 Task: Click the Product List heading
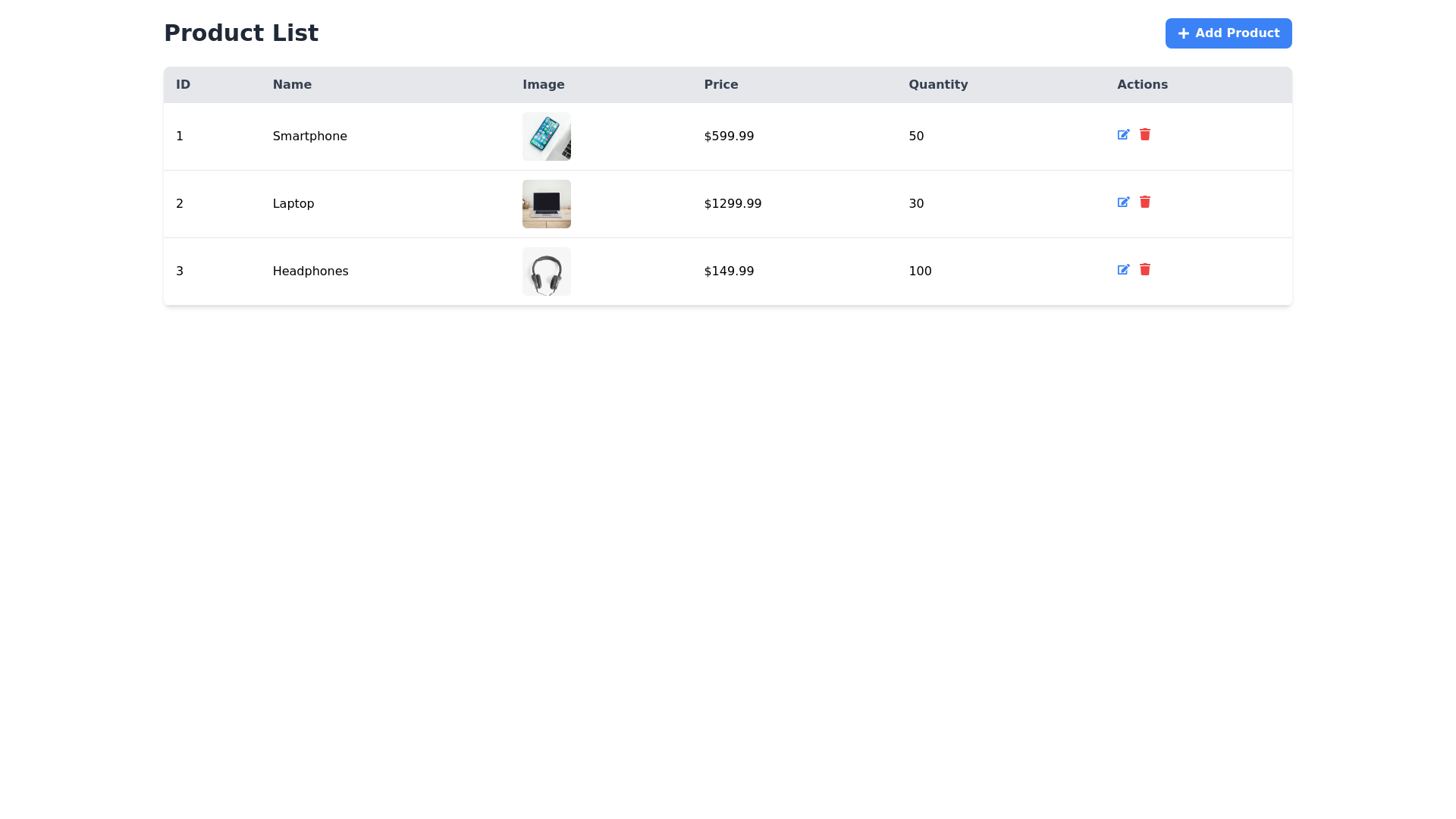point(241,33)
